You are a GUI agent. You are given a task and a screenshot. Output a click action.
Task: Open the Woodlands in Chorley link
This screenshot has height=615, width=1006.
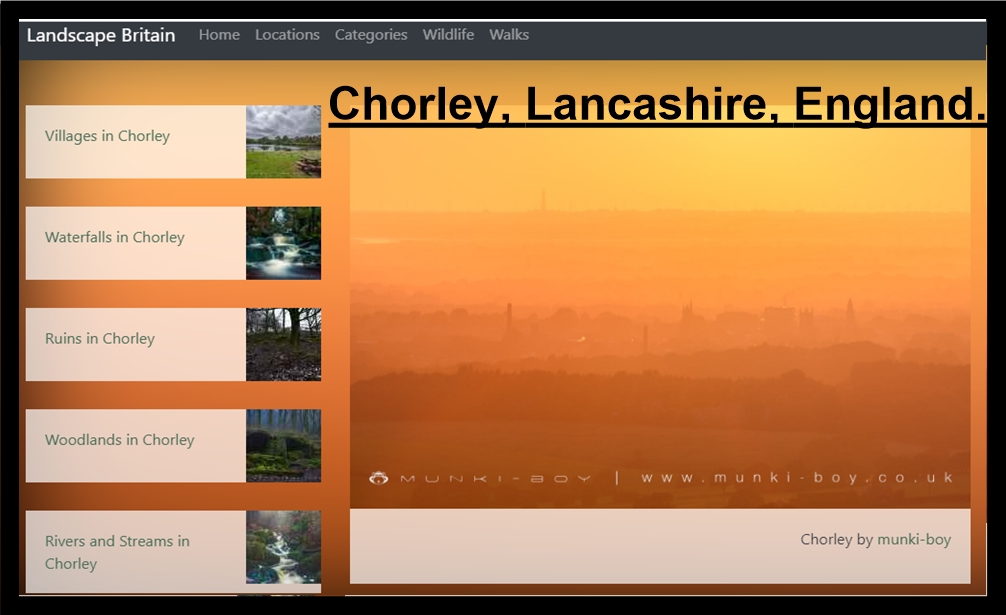[x=119, y=440]
